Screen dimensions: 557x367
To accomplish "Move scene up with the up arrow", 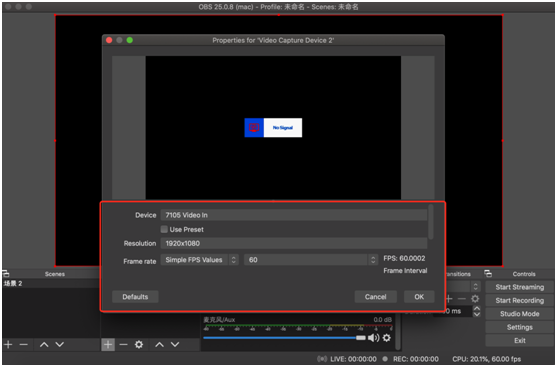I will click(44, 344).
